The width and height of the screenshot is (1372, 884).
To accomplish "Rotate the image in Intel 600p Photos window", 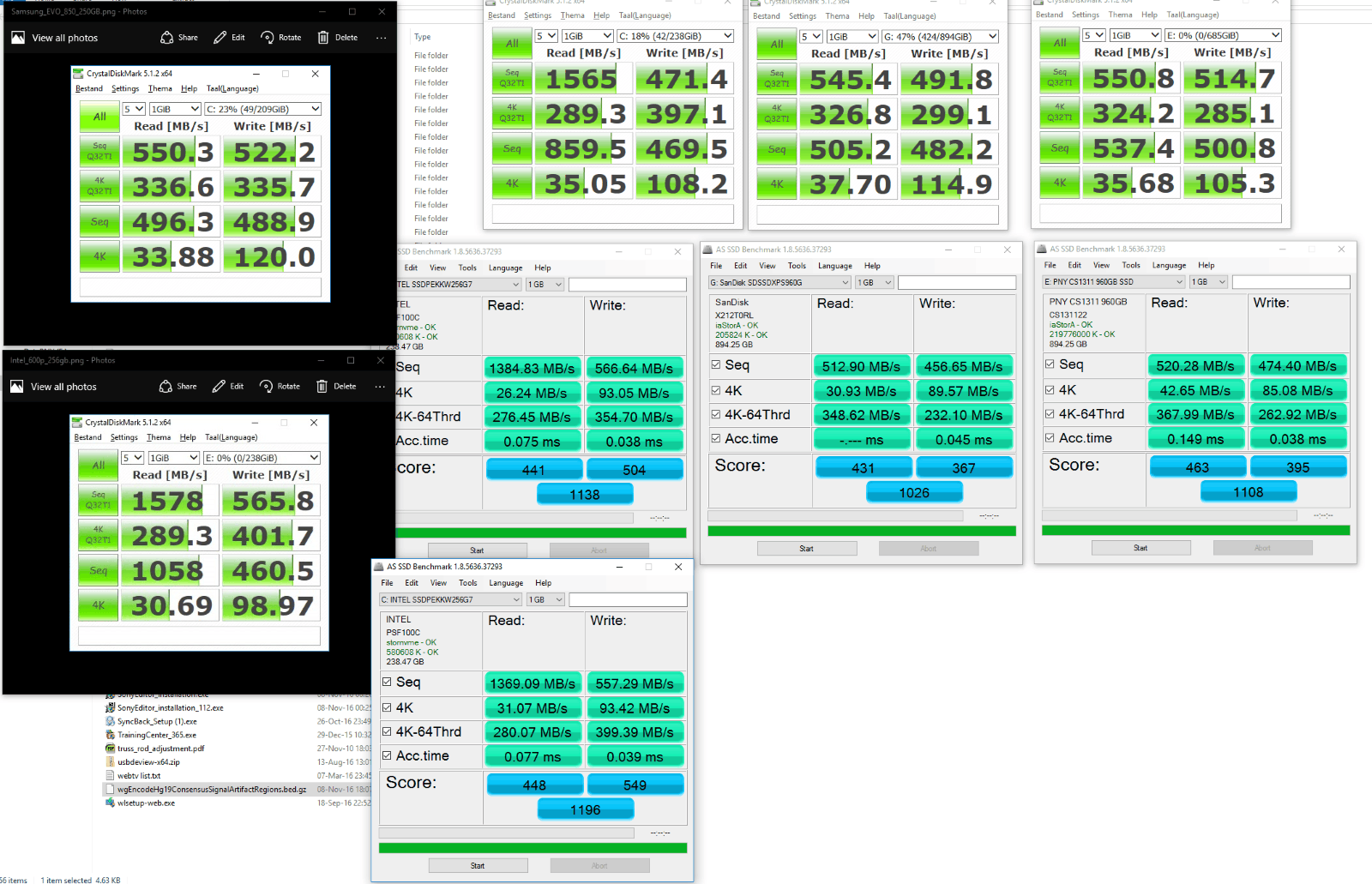I will (x=280, y=387).
